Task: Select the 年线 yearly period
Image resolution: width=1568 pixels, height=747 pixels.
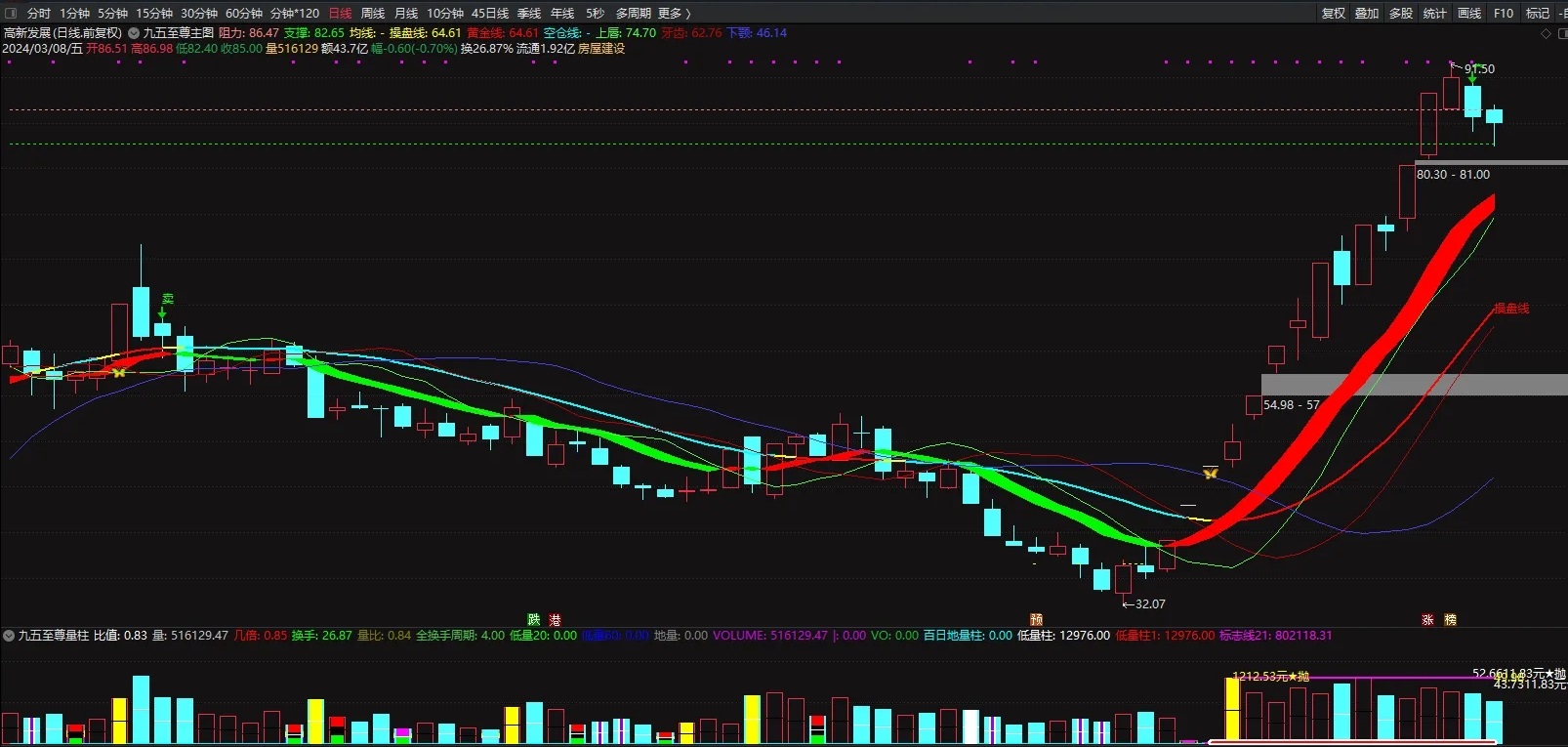Action: tap(562, 13)
